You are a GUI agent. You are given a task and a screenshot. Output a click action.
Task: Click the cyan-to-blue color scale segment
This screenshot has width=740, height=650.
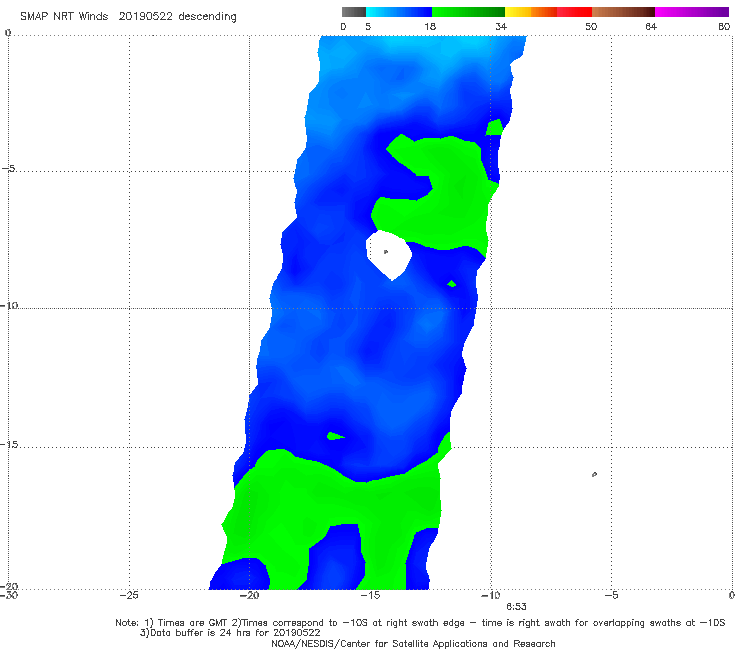(399, 12)
